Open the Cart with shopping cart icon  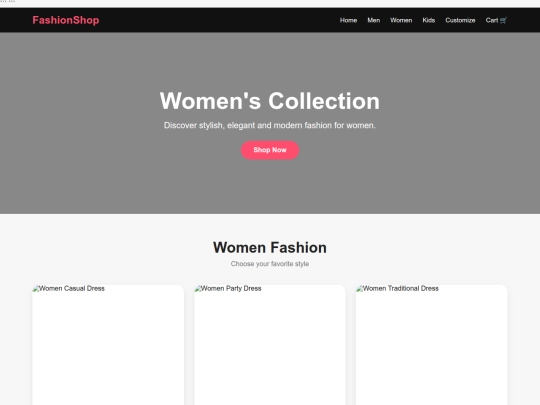pos(496,20)
